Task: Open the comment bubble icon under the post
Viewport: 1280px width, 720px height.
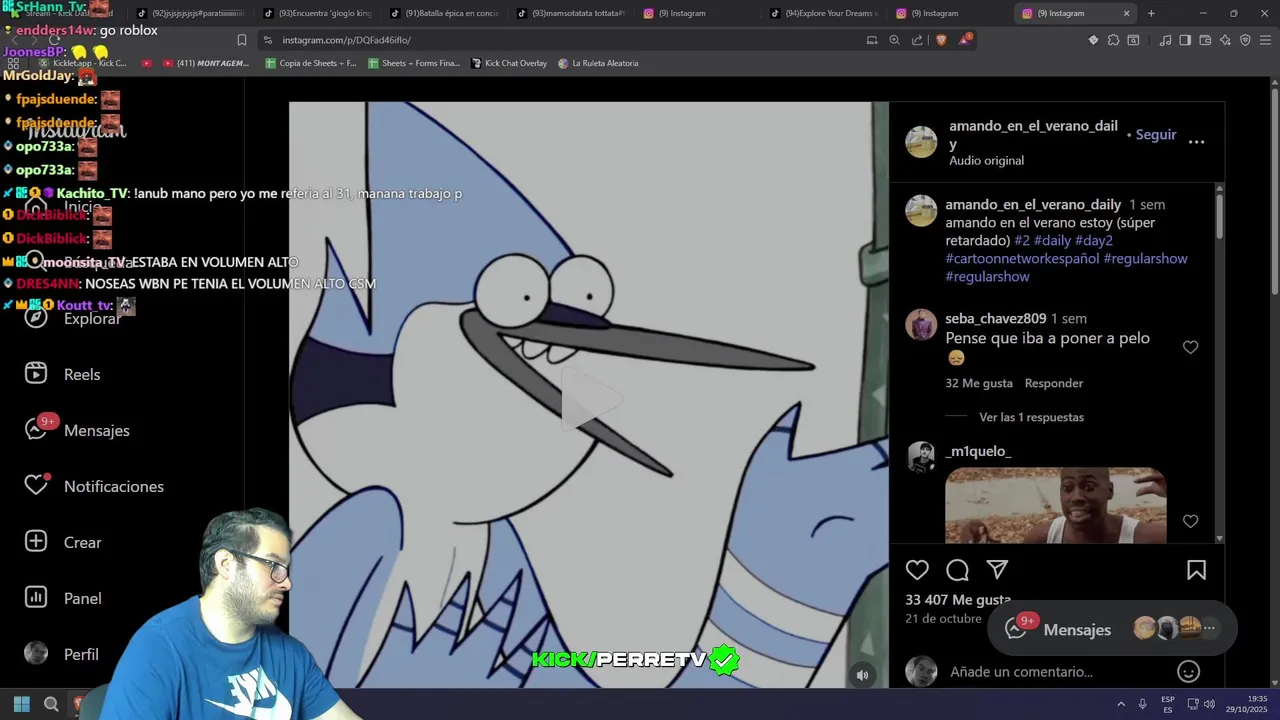Action: [x=957, y=570]
